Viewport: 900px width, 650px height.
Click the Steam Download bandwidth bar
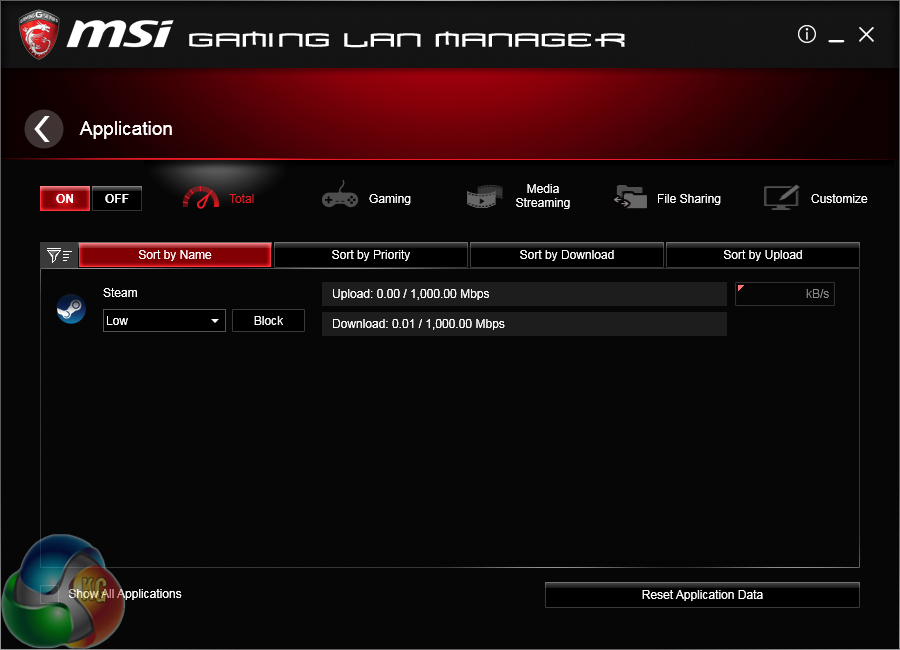524,324
